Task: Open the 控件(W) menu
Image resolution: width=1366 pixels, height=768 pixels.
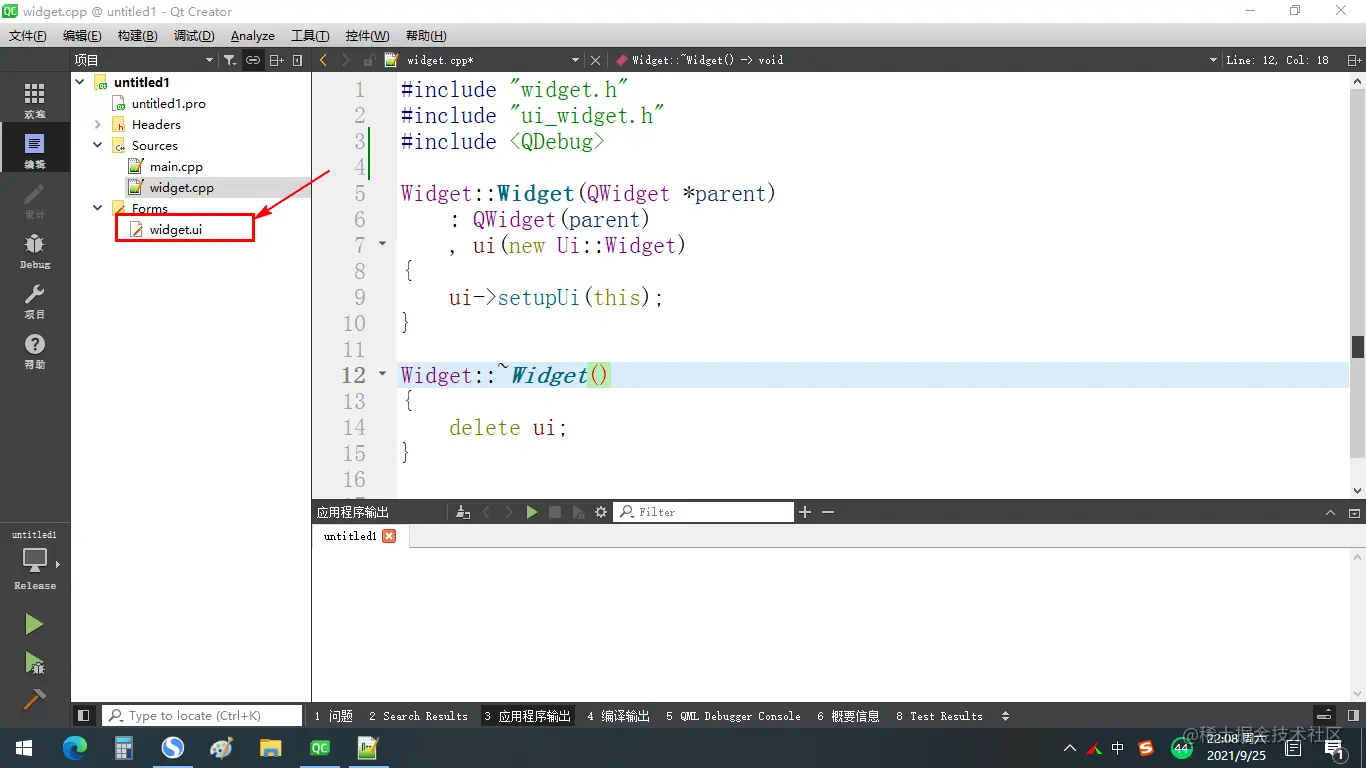Action: [x=367, y=36]
